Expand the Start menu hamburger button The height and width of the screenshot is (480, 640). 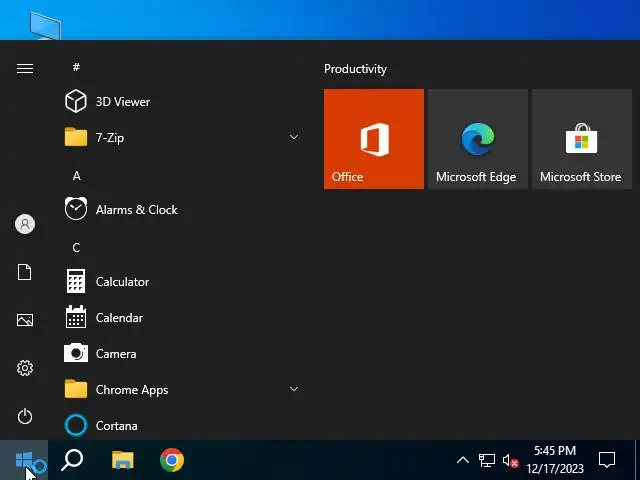[x=25, y=69]
